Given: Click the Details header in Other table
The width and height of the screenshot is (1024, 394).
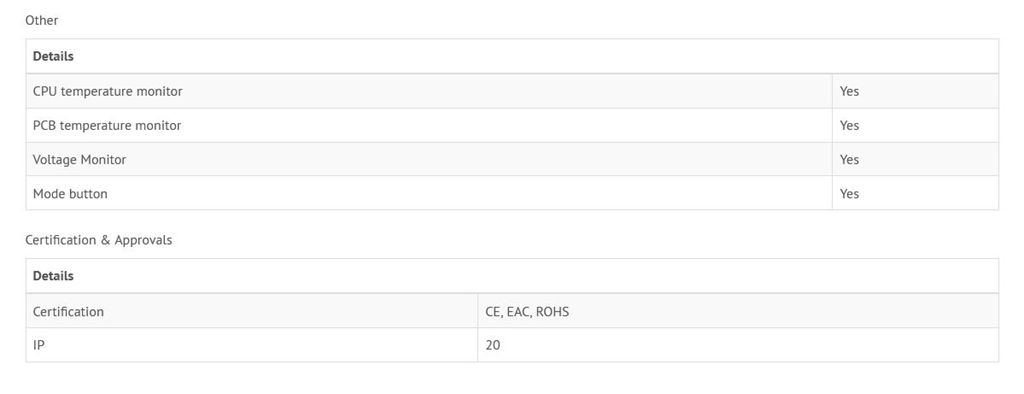Looking at the screenshot, I should [54, 56].
